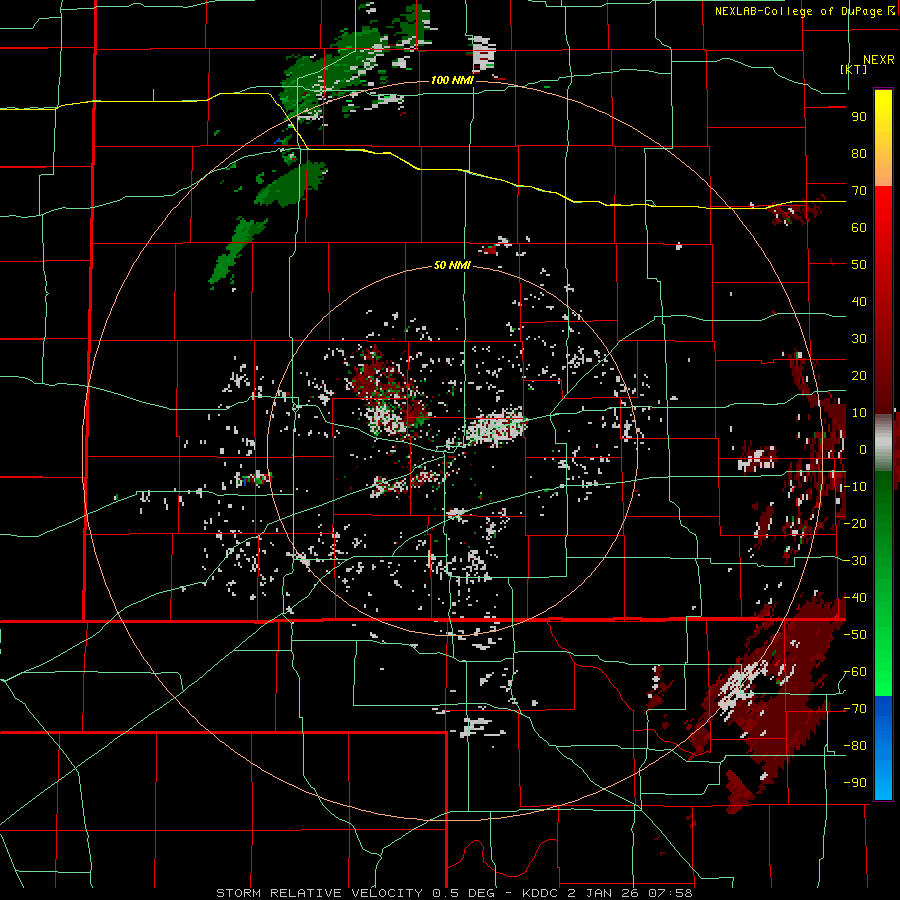Click the -80 value on the velocity scale
Viewport: 900px width, 900px height.
tap(855, 746)
